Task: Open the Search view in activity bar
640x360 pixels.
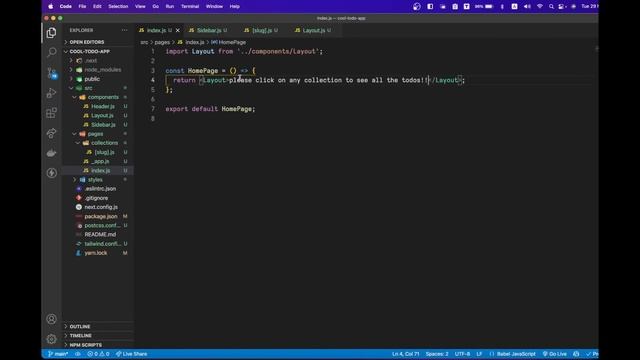Action: click(x=51, y=52)
